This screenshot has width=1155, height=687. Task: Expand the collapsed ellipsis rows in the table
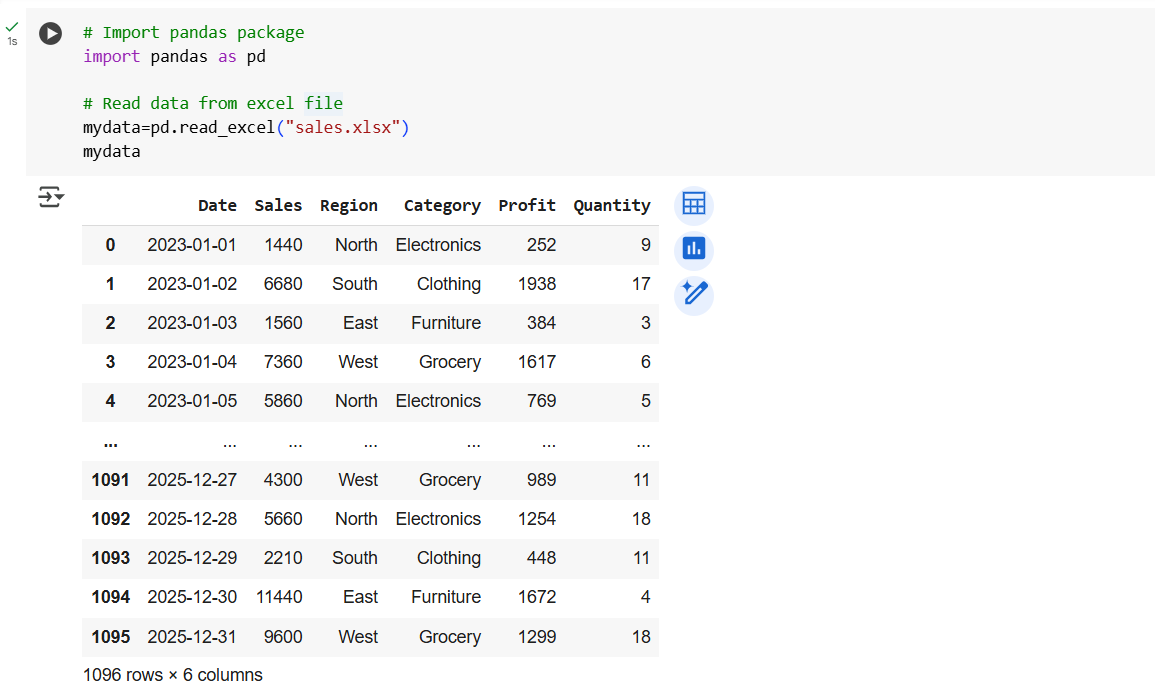(x=110, y=440)
